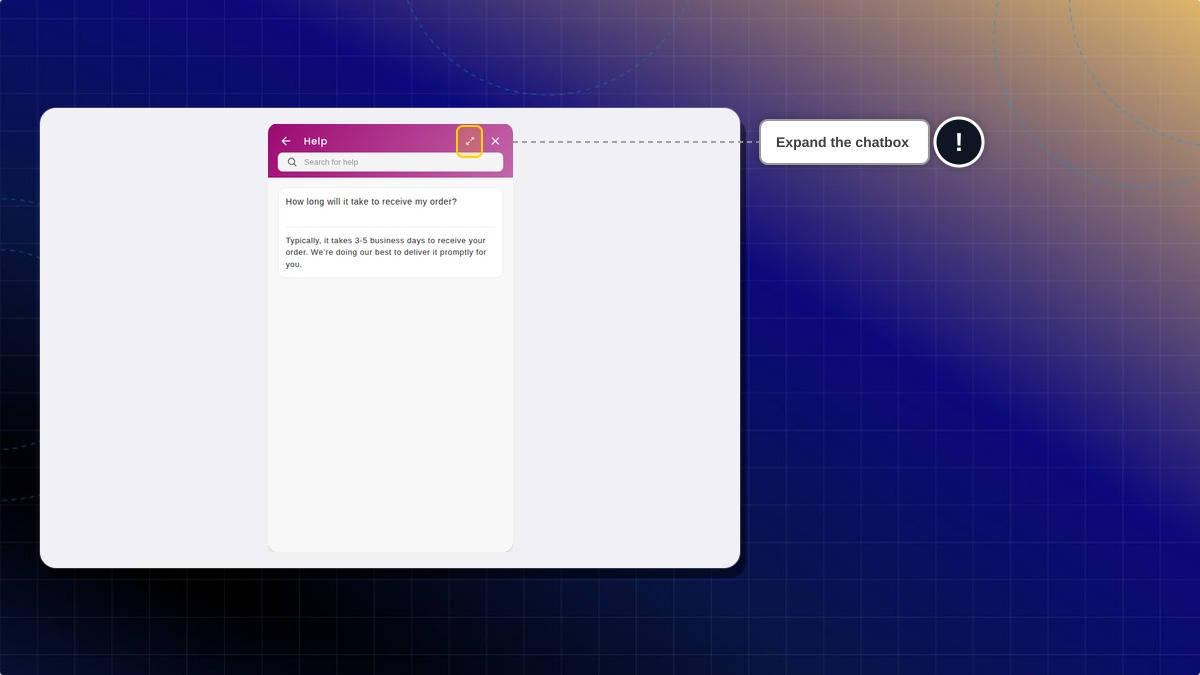Click the empty chat area below the FAQ card
The height and width of the screenshot is (675, 1200).
[x=390, y=410]
